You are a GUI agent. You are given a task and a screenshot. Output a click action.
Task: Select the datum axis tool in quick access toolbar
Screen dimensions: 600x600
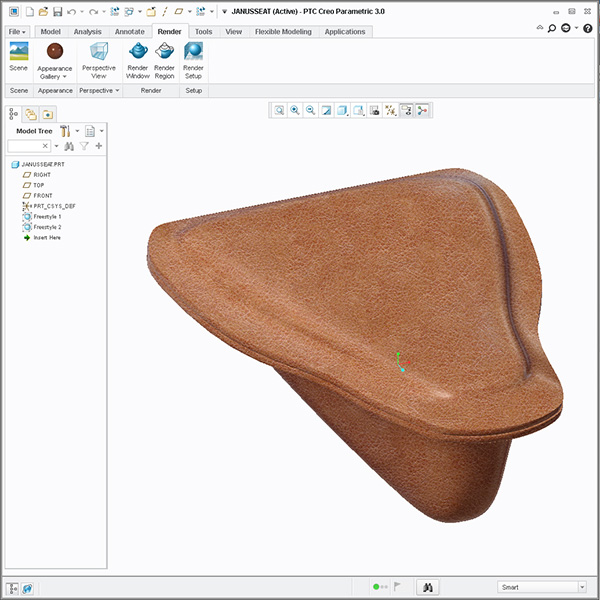tap(165, 12)
